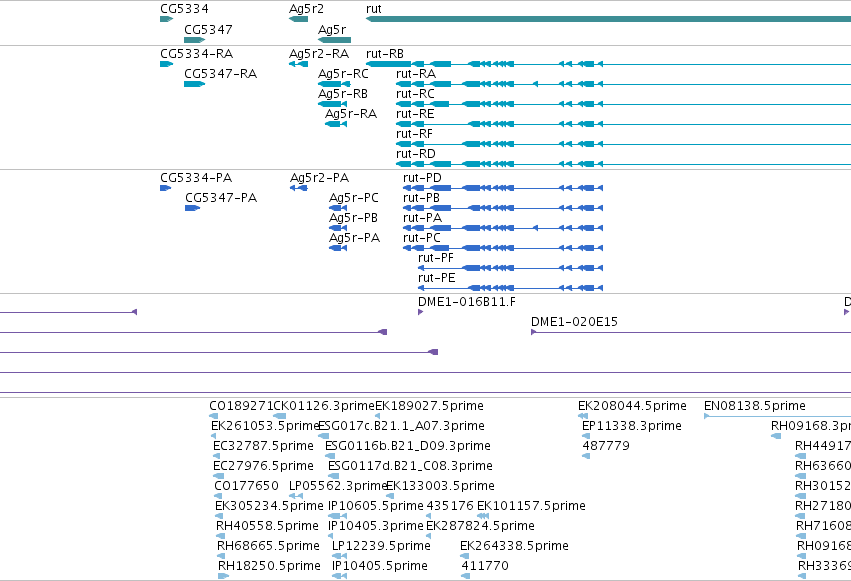This screenshot has height=581, width=851.
Task: Click the CG5334-RA transcript
Action: (x=166, y=64)
